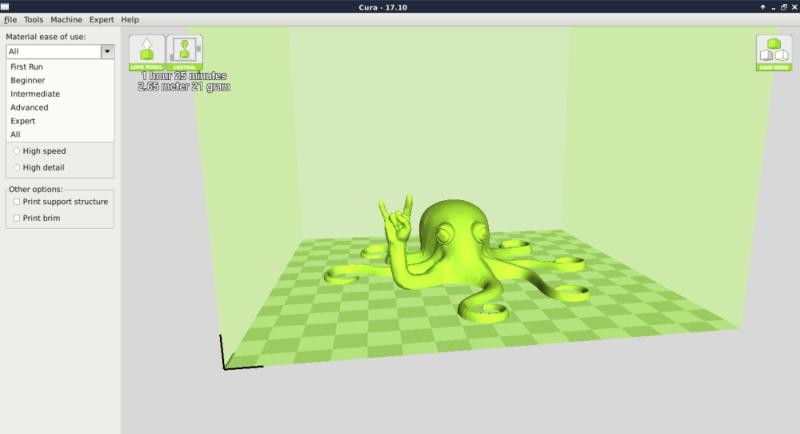Viewport: 800px width, 434px height.
Task: Open the printer Control icon button
Action: 184,51
